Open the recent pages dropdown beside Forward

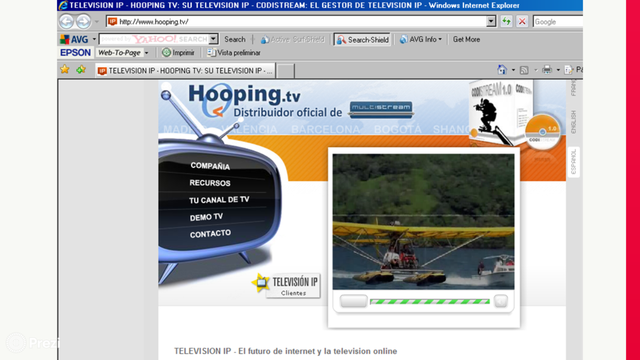97,22
